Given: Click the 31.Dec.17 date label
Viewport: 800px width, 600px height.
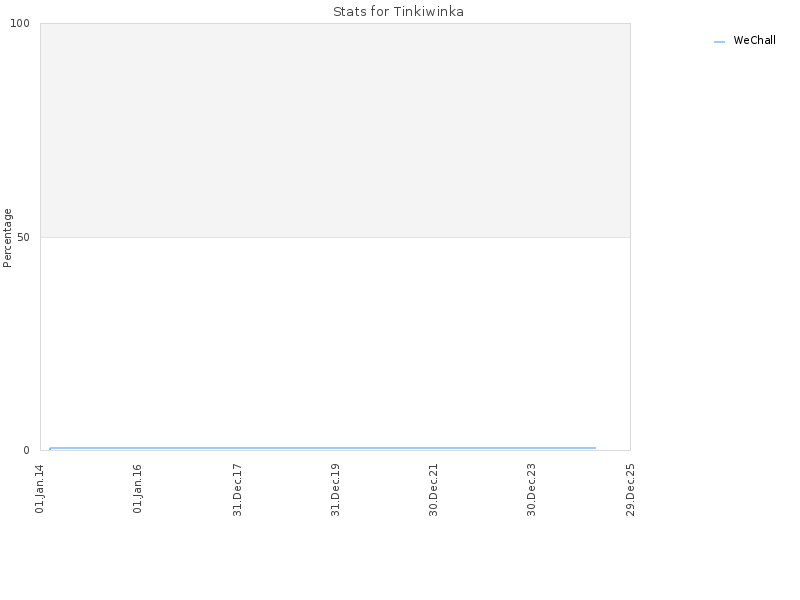Looking at the screenshot, I should (x=237, y=490).
